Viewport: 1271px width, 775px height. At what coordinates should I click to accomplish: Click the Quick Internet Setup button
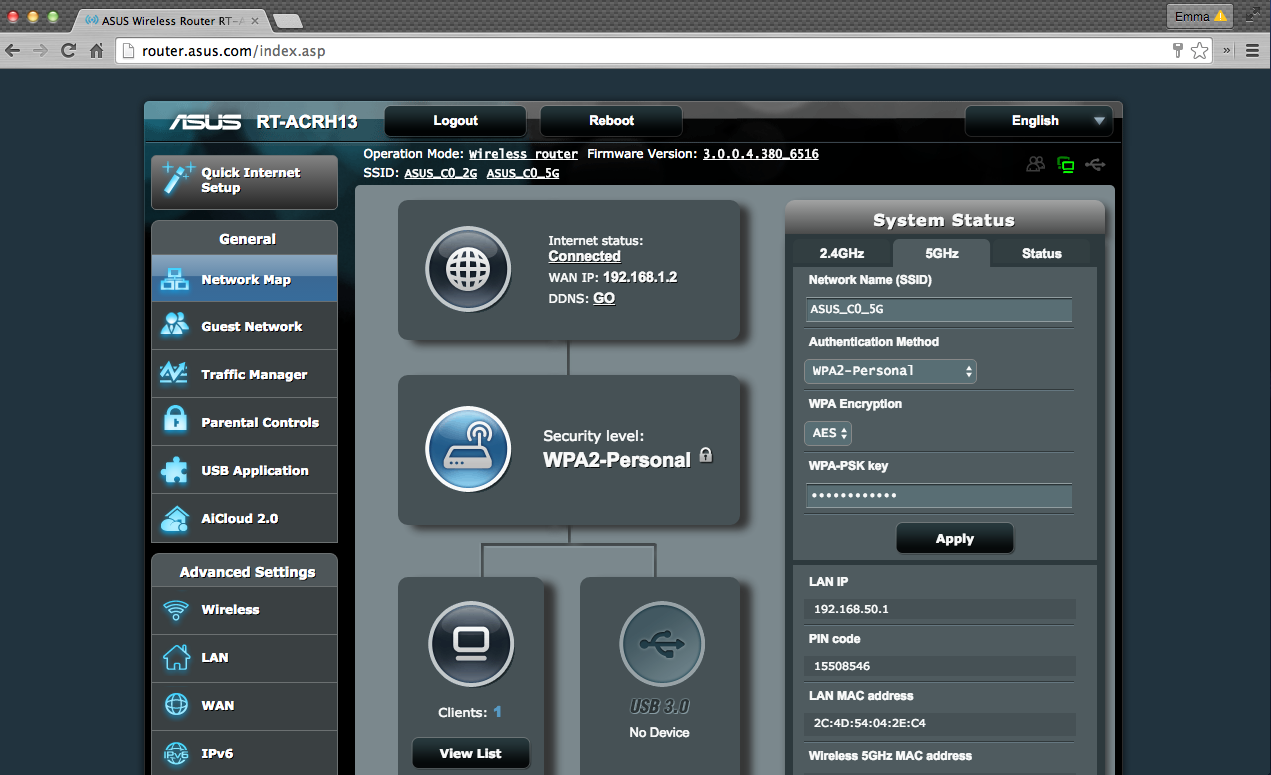pyautogui.click(x=244, y=181)
